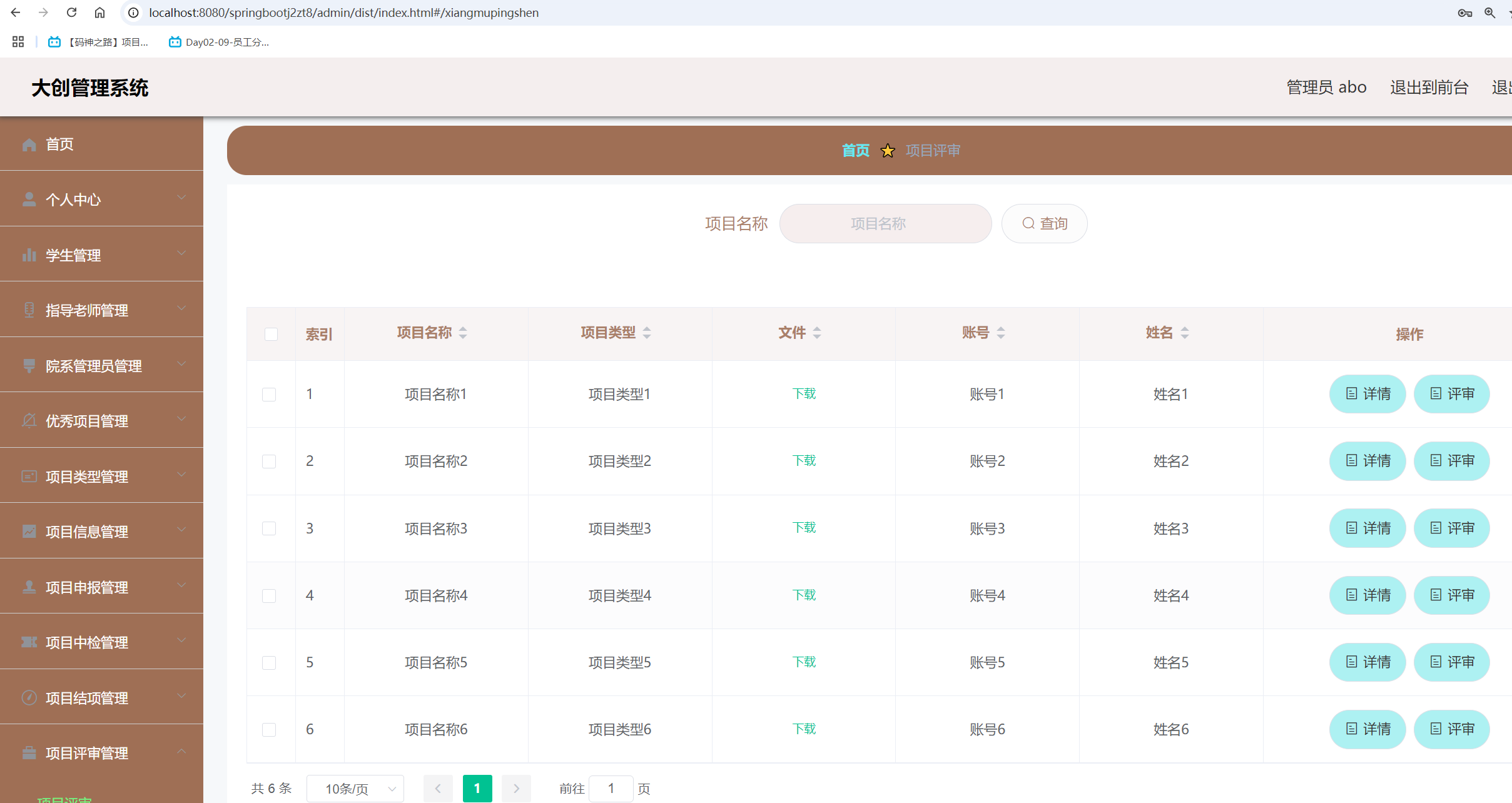Click the next page arrow in pagination
The height and width of the screenshot is (803, 1512).
click(x=516, y=789)
